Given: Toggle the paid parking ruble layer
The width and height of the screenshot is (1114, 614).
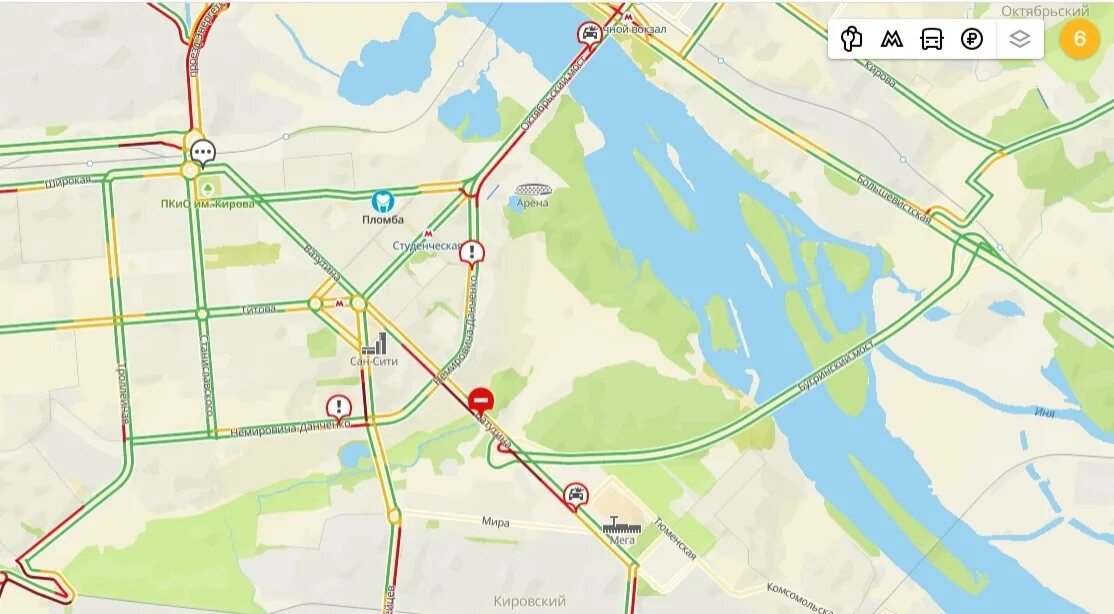Looking at the screenshot, I should tap(972, 38).
